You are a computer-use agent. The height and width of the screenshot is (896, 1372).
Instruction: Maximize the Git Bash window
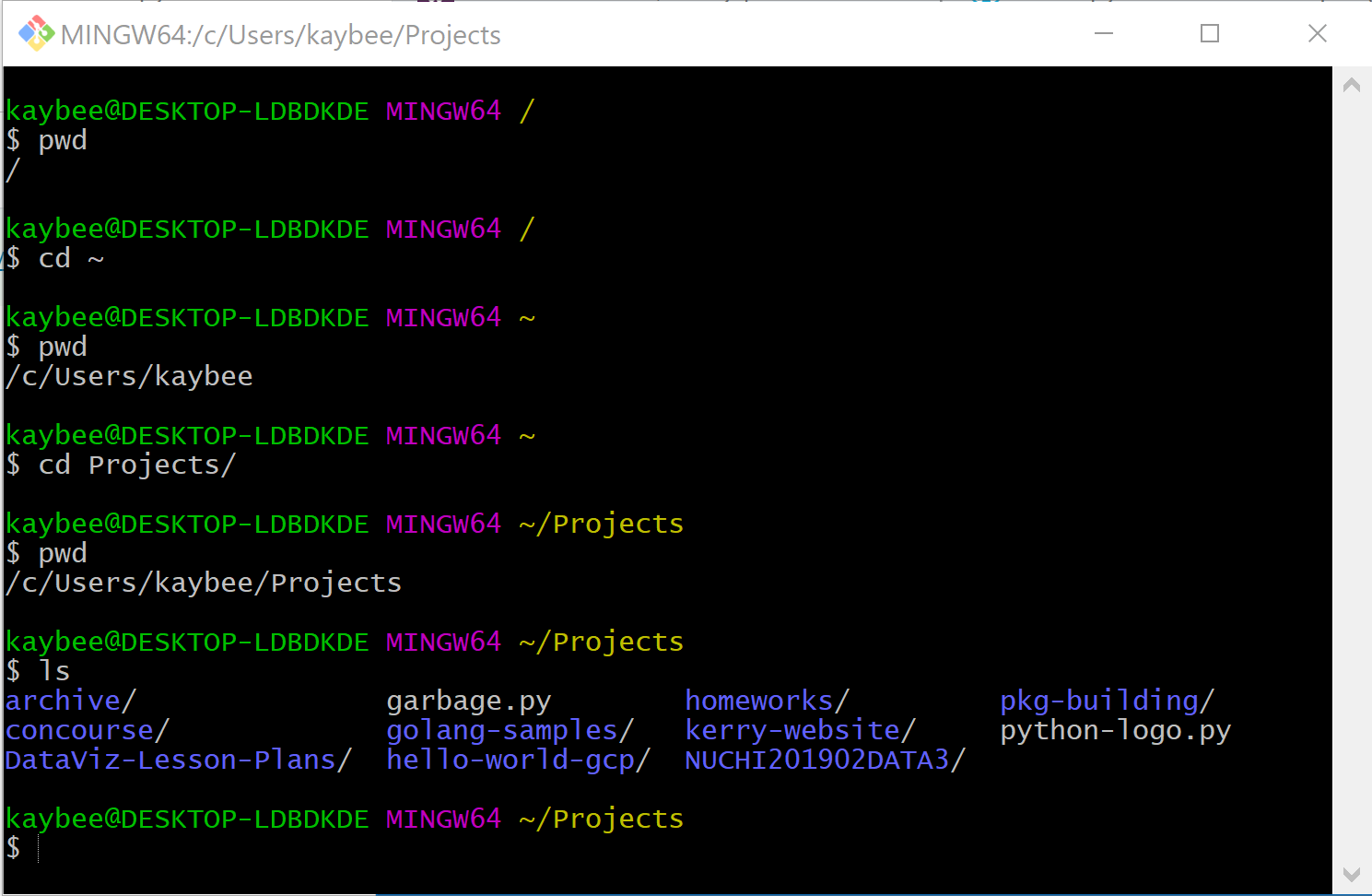point(1210,34)
